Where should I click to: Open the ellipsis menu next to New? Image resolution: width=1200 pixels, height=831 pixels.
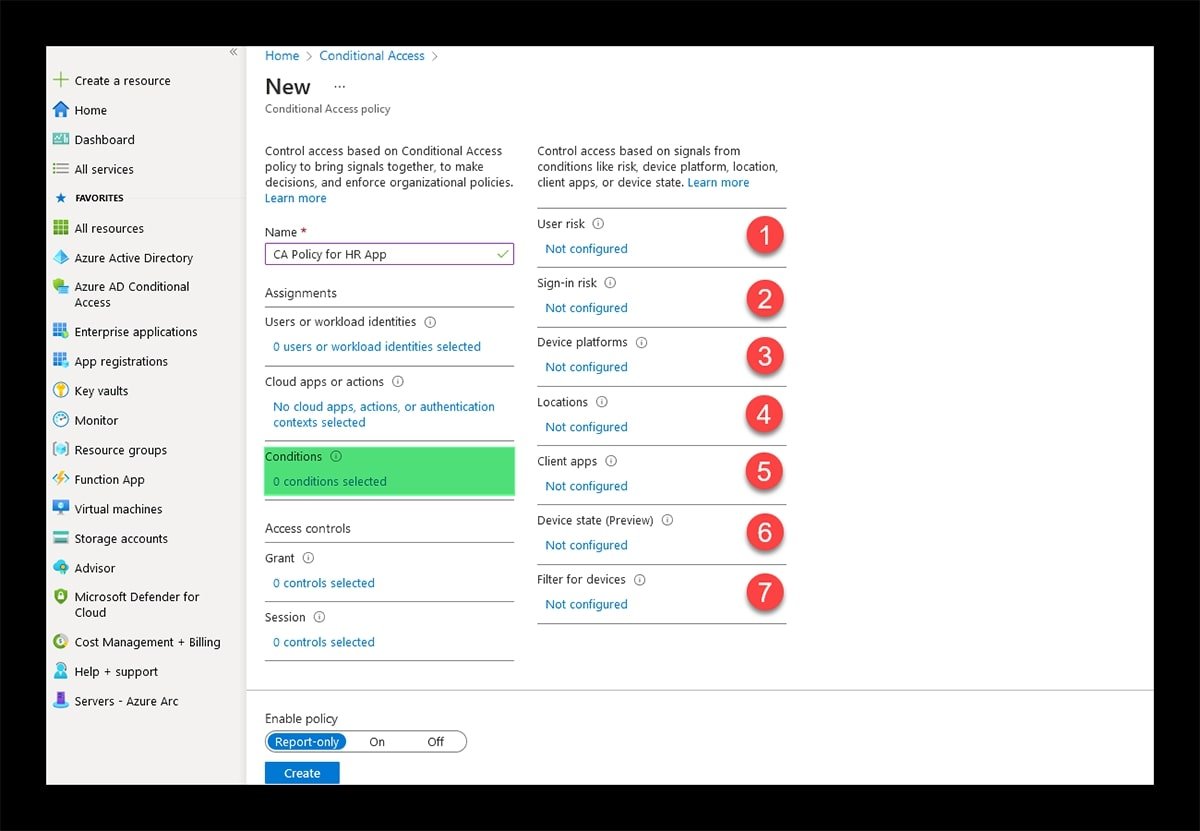tap(339, 87)
